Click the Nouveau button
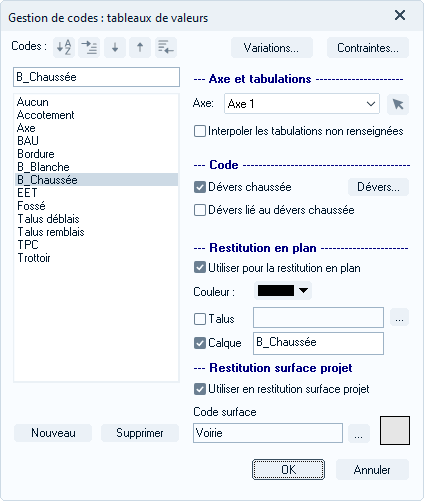The image size is (424, 501). point(53,433)
